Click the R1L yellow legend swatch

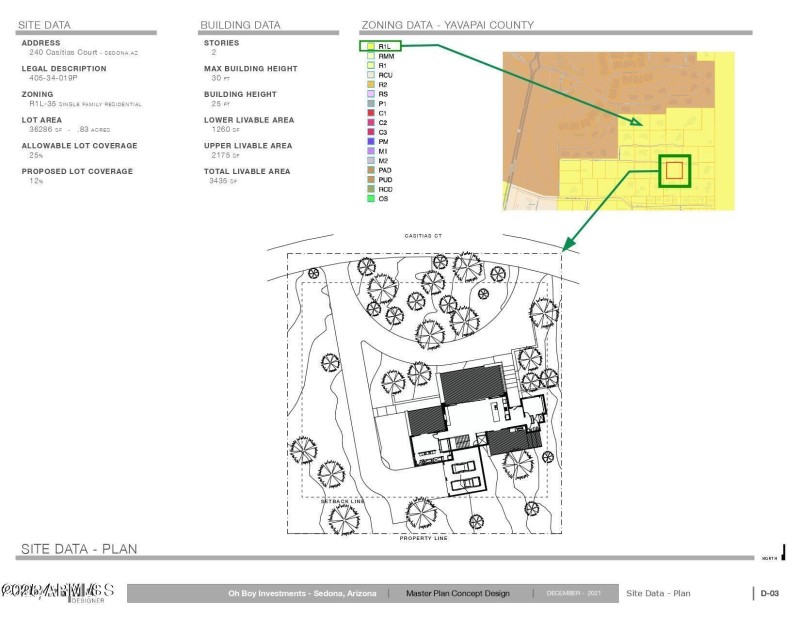point(370,46)
